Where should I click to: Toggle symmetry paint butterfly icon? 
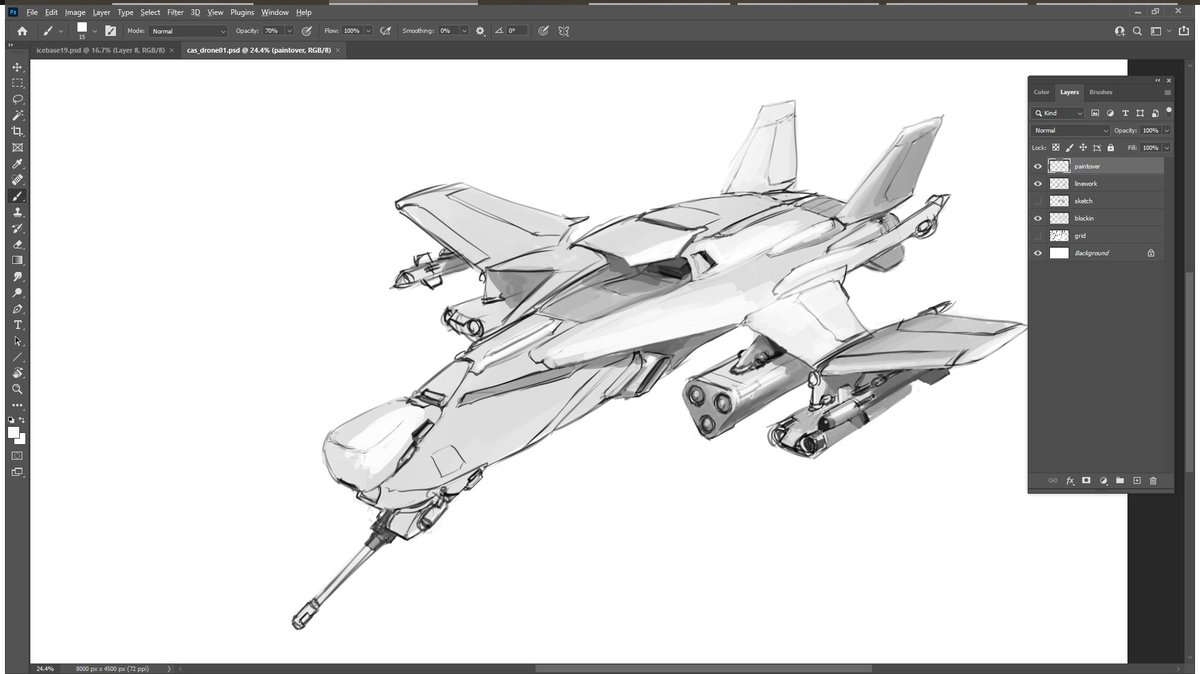coord(564,31)
